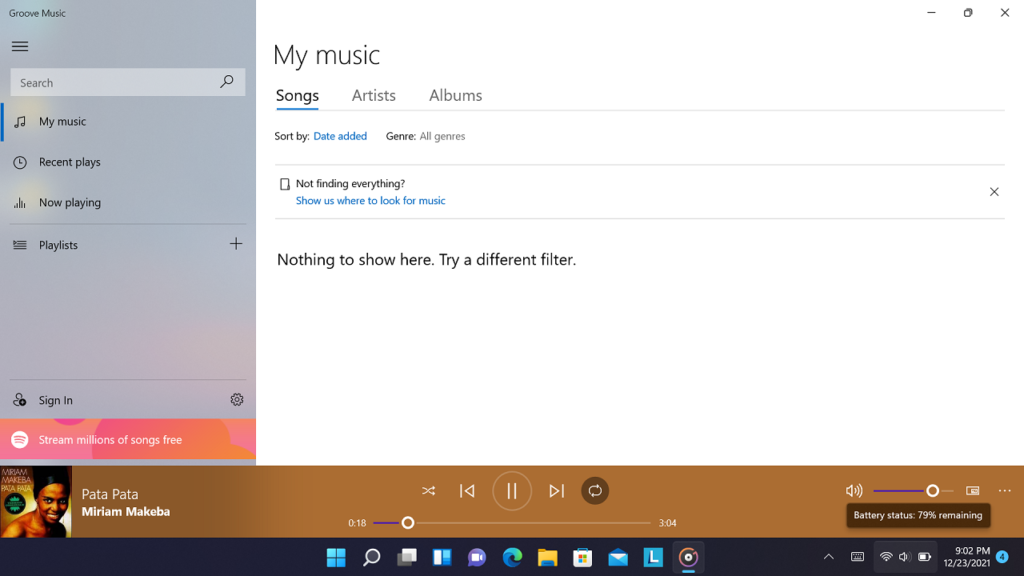The width and height of the screenshot is (1024, 576).
Task: Click Miriam Makeba artist name
Action: click(x=125, y=511)
